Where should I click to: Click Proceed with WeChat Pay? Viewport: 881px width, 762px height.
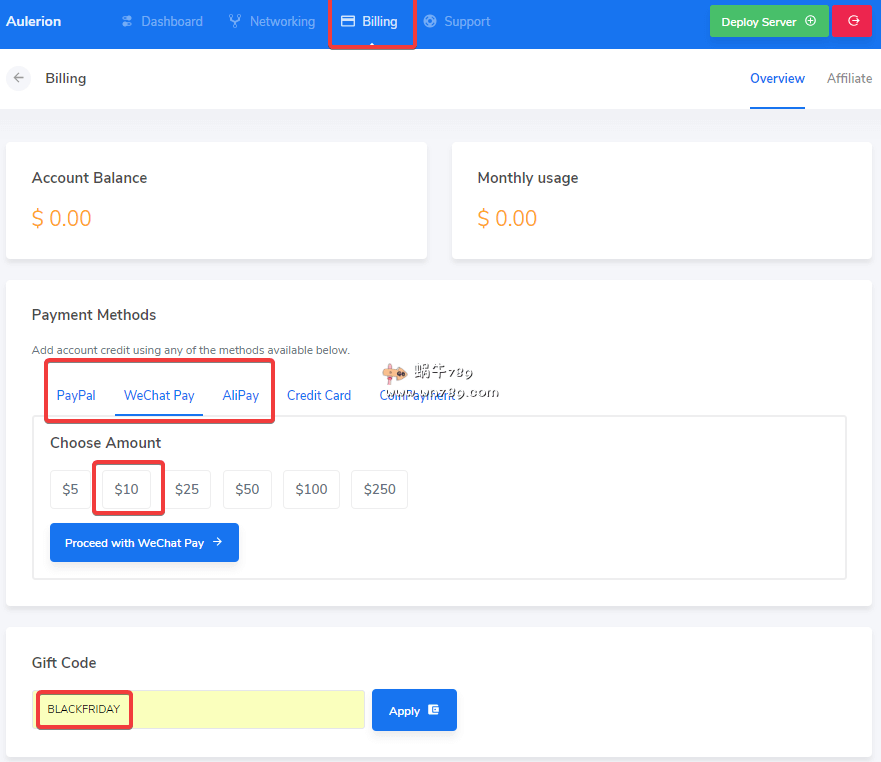pyautogui.click(x=144, y=543)
